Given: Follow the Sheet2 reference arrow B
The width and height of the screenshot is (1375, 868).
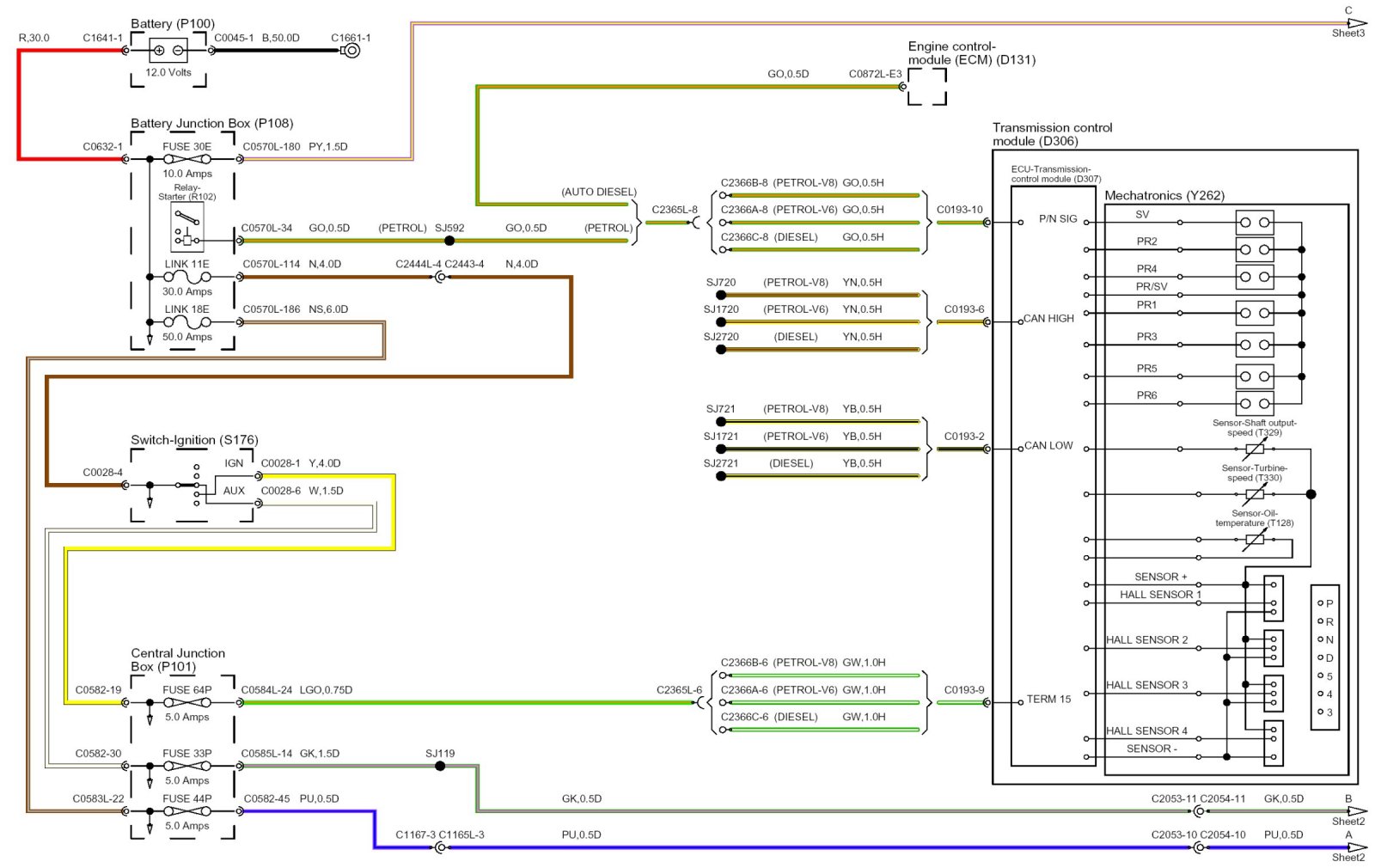Looking at the screenshot, I should click(1356, 810).
